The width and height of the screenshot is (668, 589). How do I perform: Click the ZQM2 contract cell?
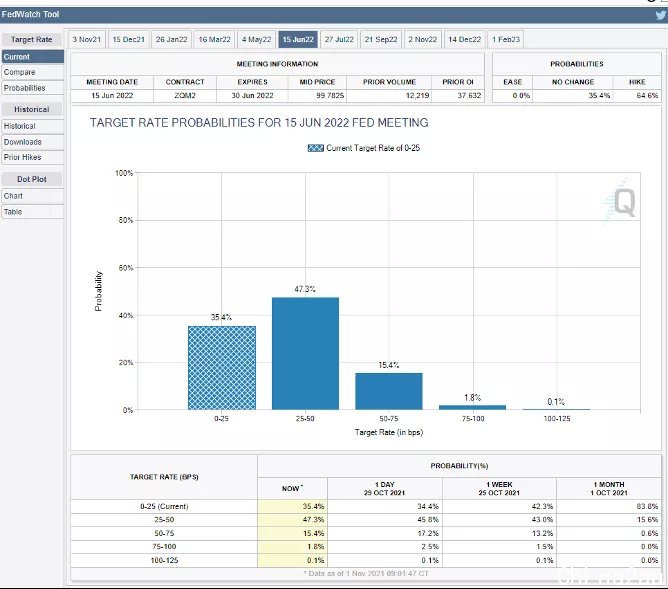185,95
